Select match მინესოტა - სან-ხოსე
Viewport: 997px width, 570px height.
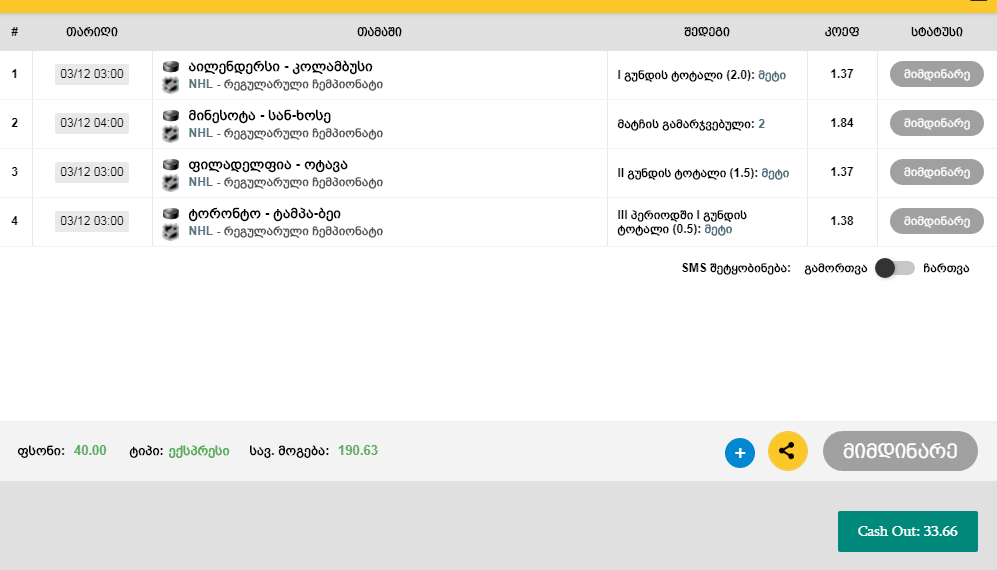point(259,116)
